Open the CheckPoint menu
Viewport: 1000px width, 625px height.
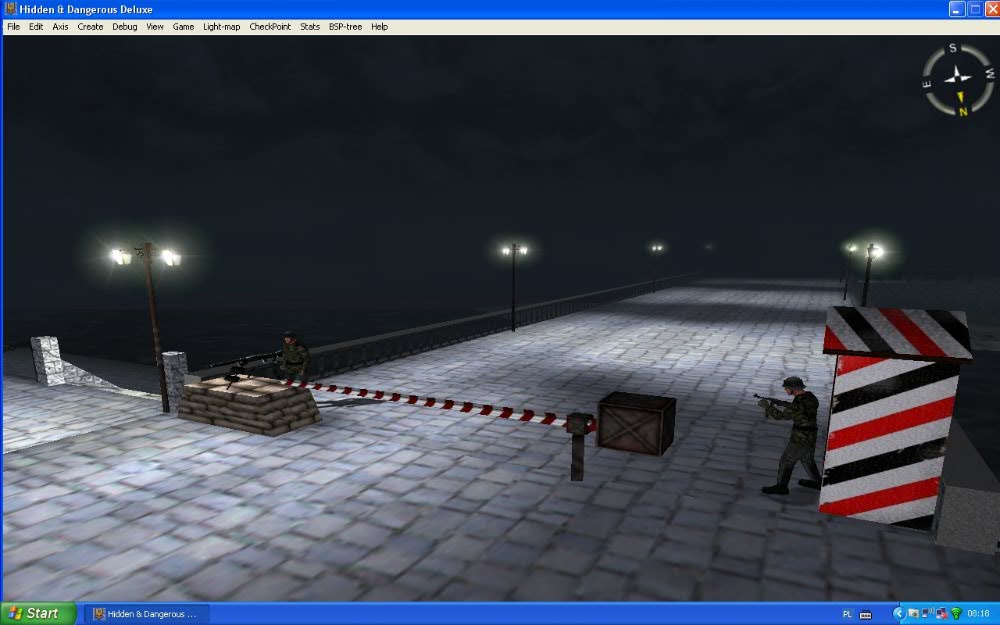click(270, 27)
